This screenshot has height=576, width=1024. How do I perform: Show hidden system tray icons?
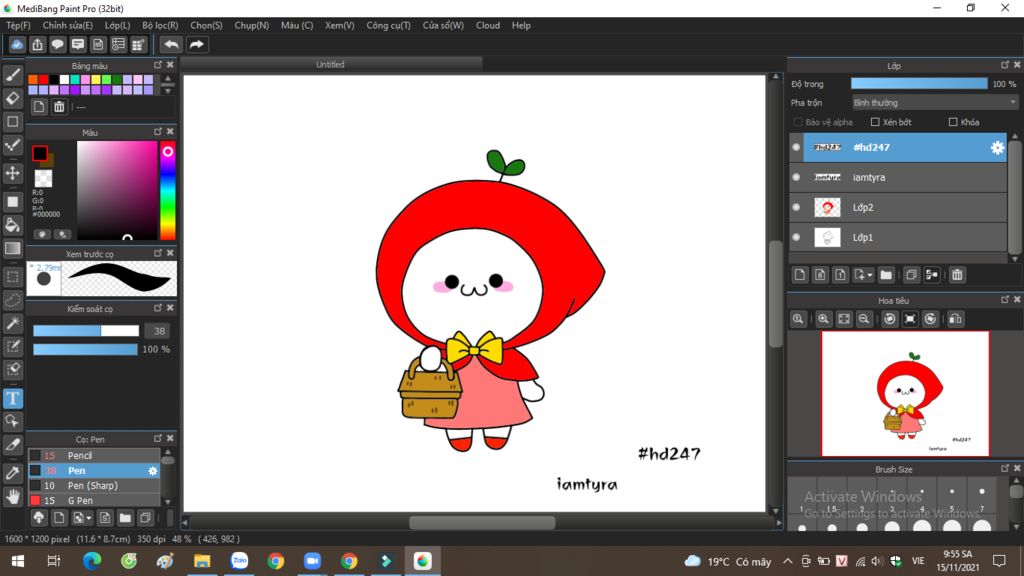pos(788,561)
